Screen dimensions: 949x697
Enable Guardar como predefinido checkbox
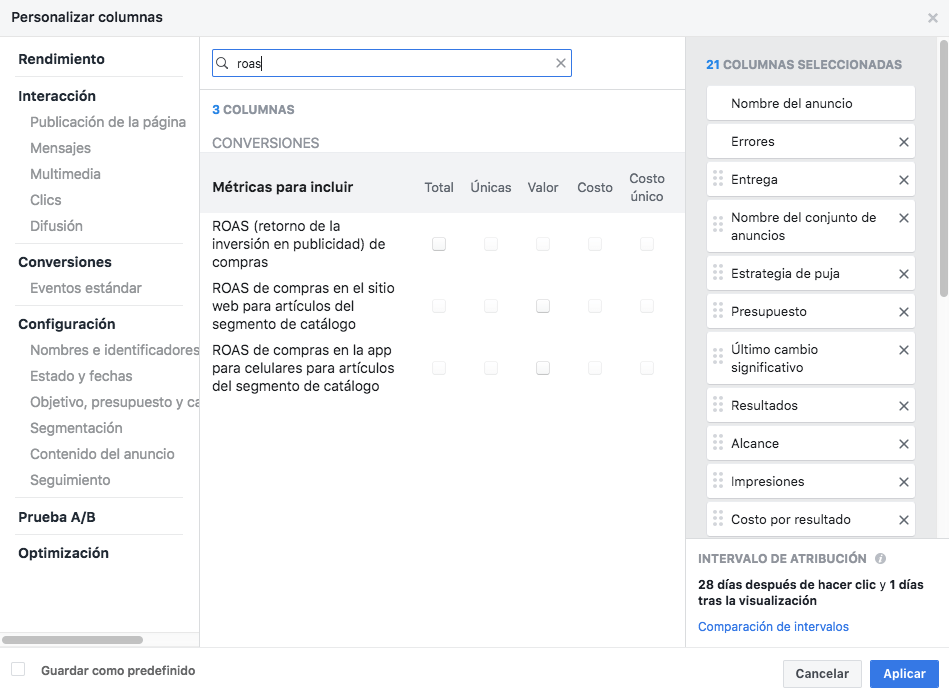[x=18, y=669]
